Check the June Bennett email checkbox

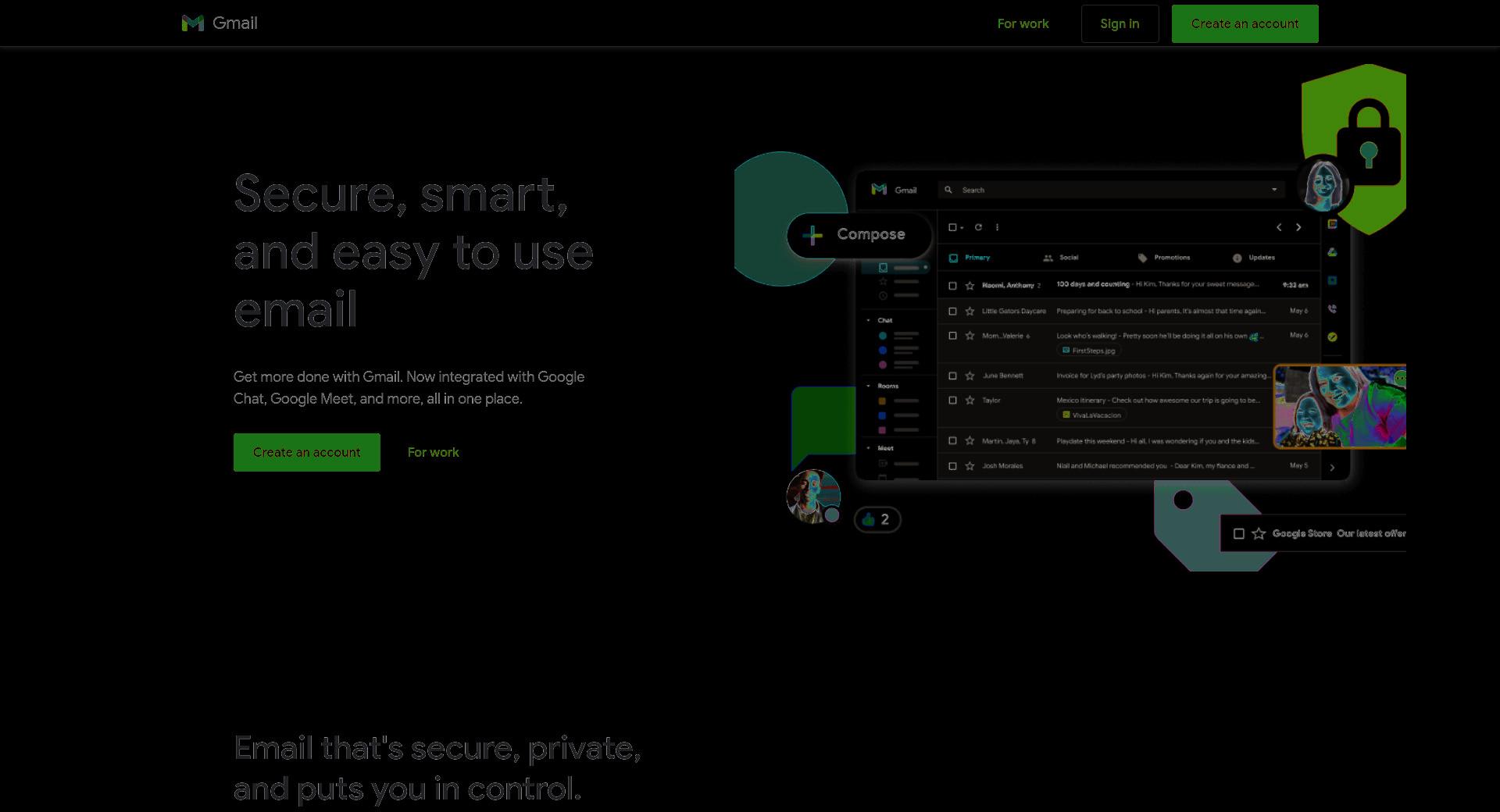click(952, 376)
